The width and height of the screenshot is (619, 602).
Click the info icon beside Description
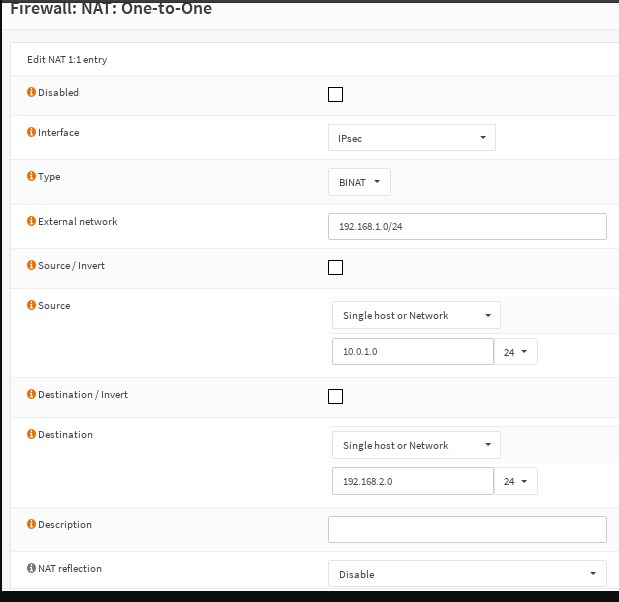click(x=31, y=525)
